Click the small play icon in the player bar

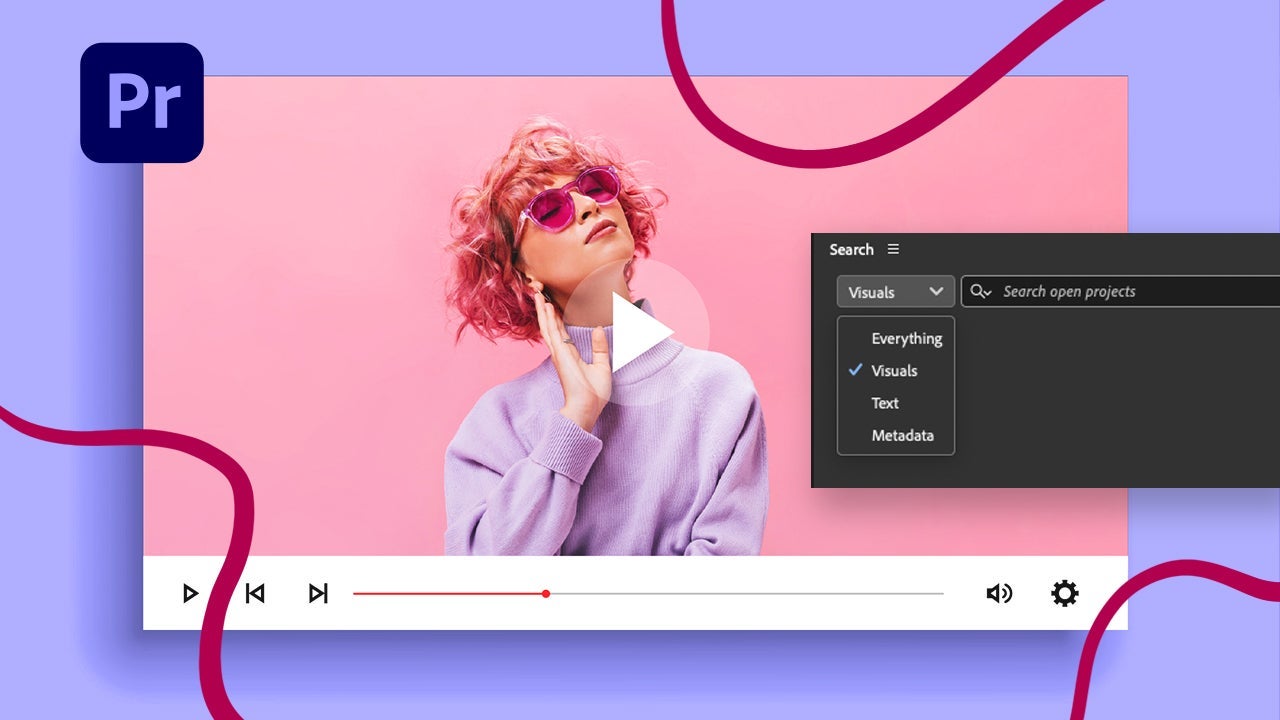(x=190, y=593)
